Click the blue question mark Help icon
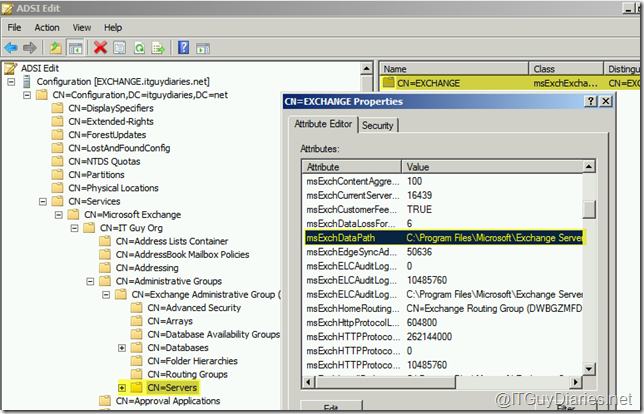The height and width of the screenshot is (414, 644). [x=184, y=48]
